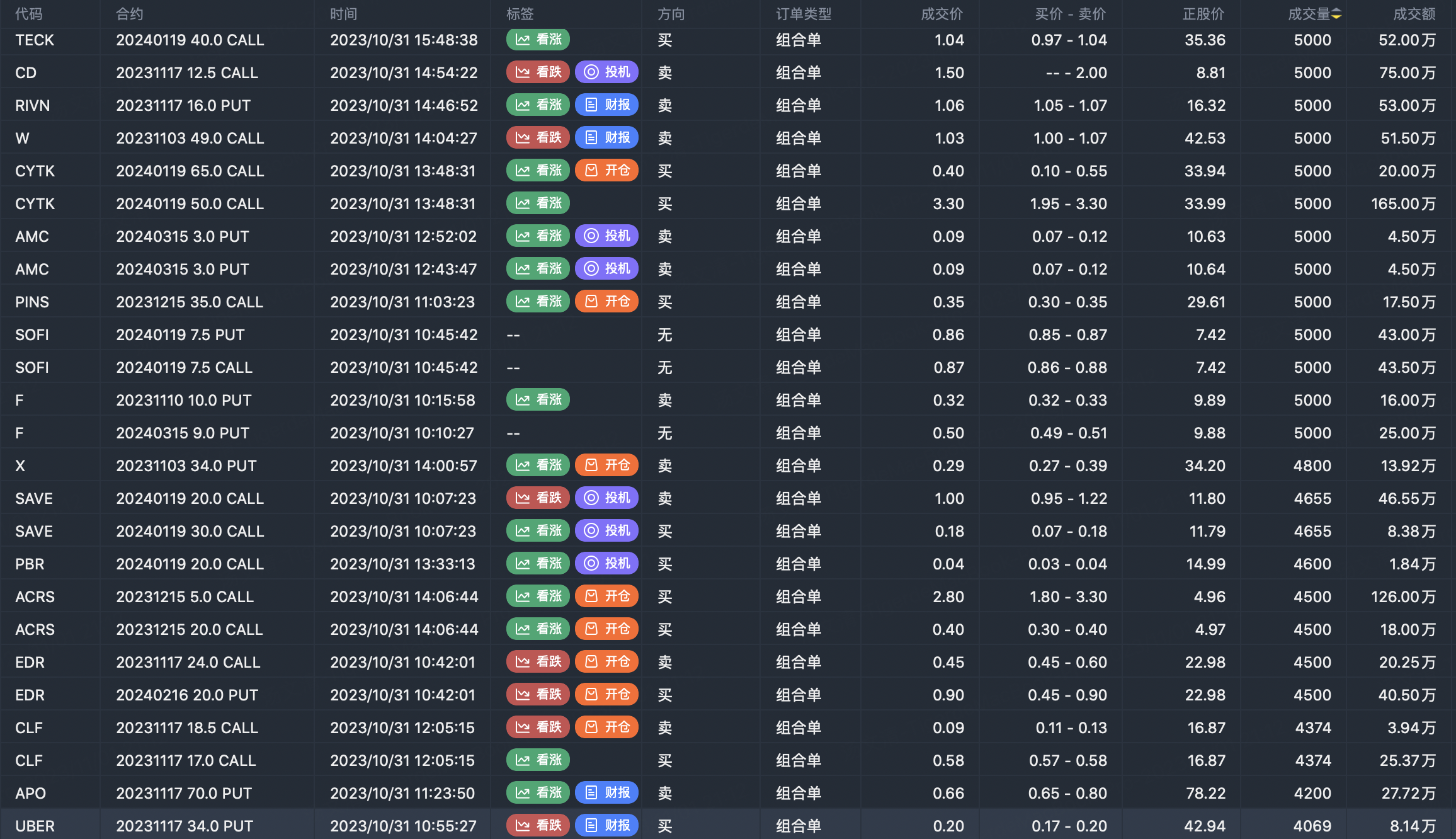The width and height of the screenshot is (1456, 839).
Task: Select the TECK ticker cell
Action: pyautogui.click(x=35, y=40)
